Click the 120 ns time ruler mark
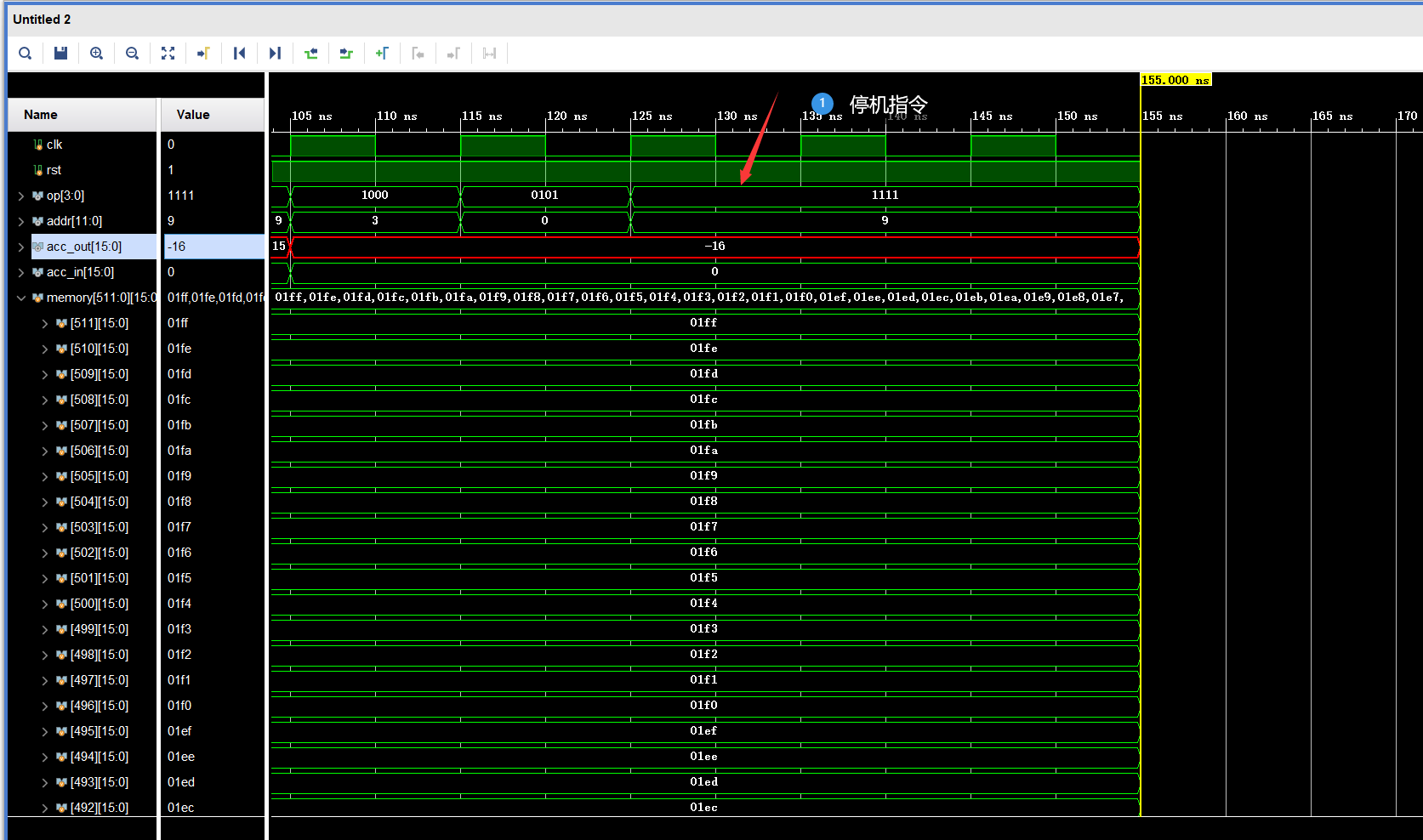This screenshot has height=840, width=1423. pyautogui.click(x=566, y=116)
